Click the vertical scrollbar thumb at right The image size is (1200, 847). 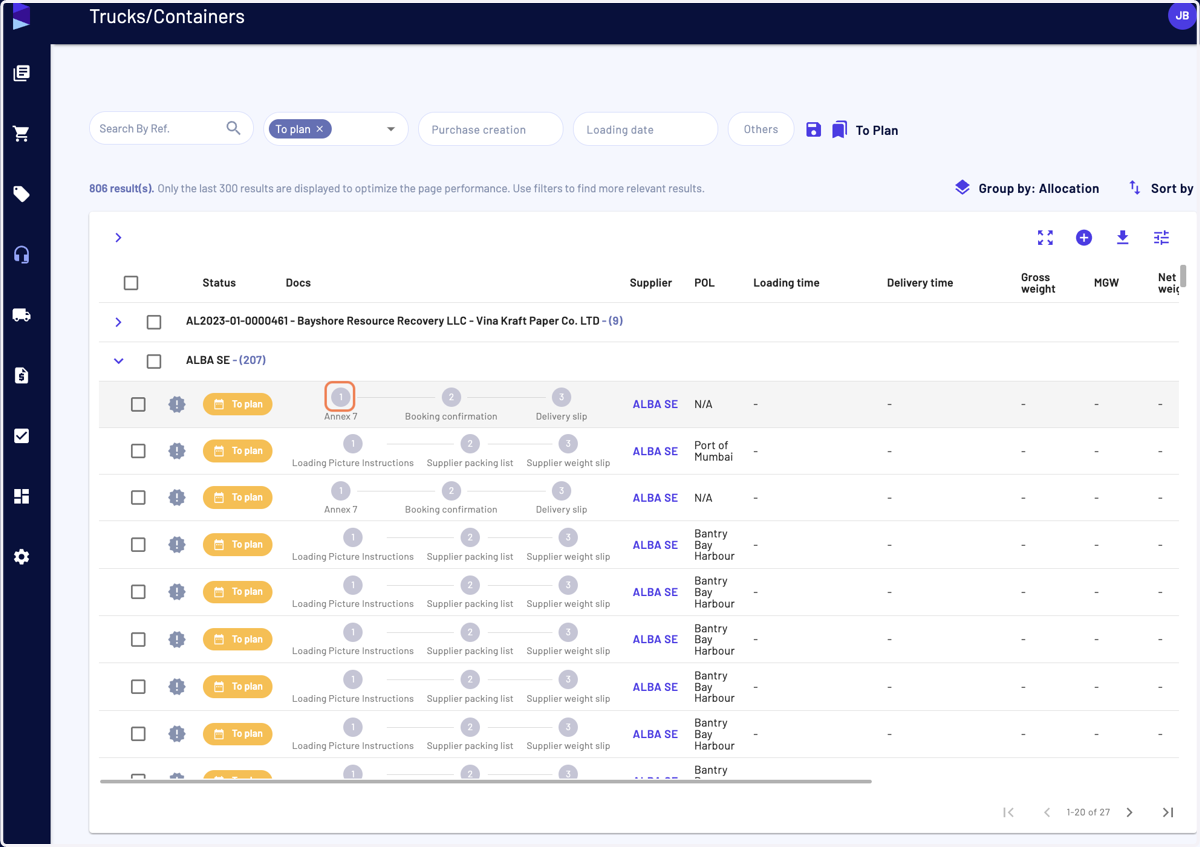[1183, 276]
